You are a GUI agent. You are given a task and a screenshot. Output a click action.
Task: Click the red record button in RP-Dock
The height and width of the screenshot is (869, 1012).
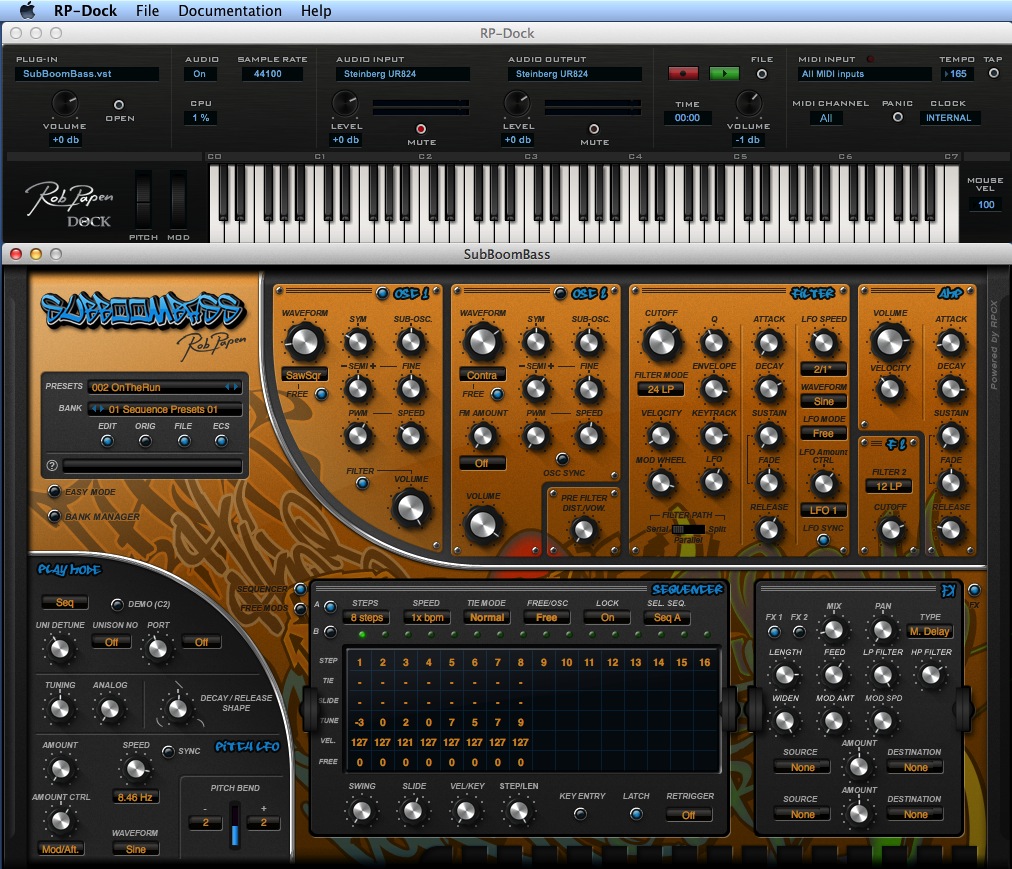coord(683,74)
